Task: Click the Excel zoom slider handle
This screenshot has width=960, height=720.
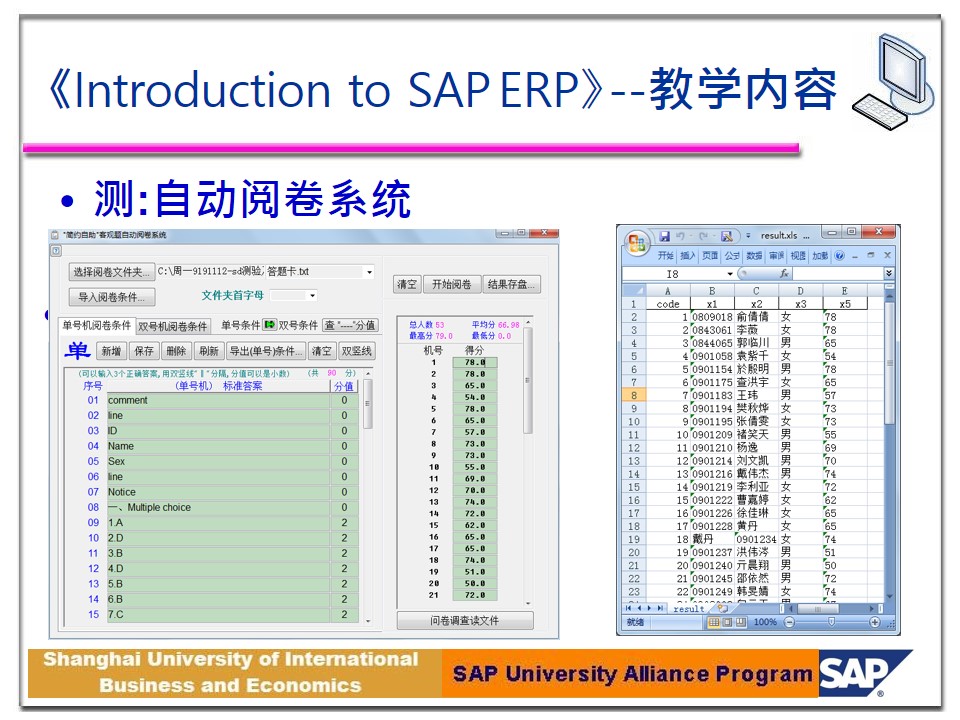Action: 831,622
